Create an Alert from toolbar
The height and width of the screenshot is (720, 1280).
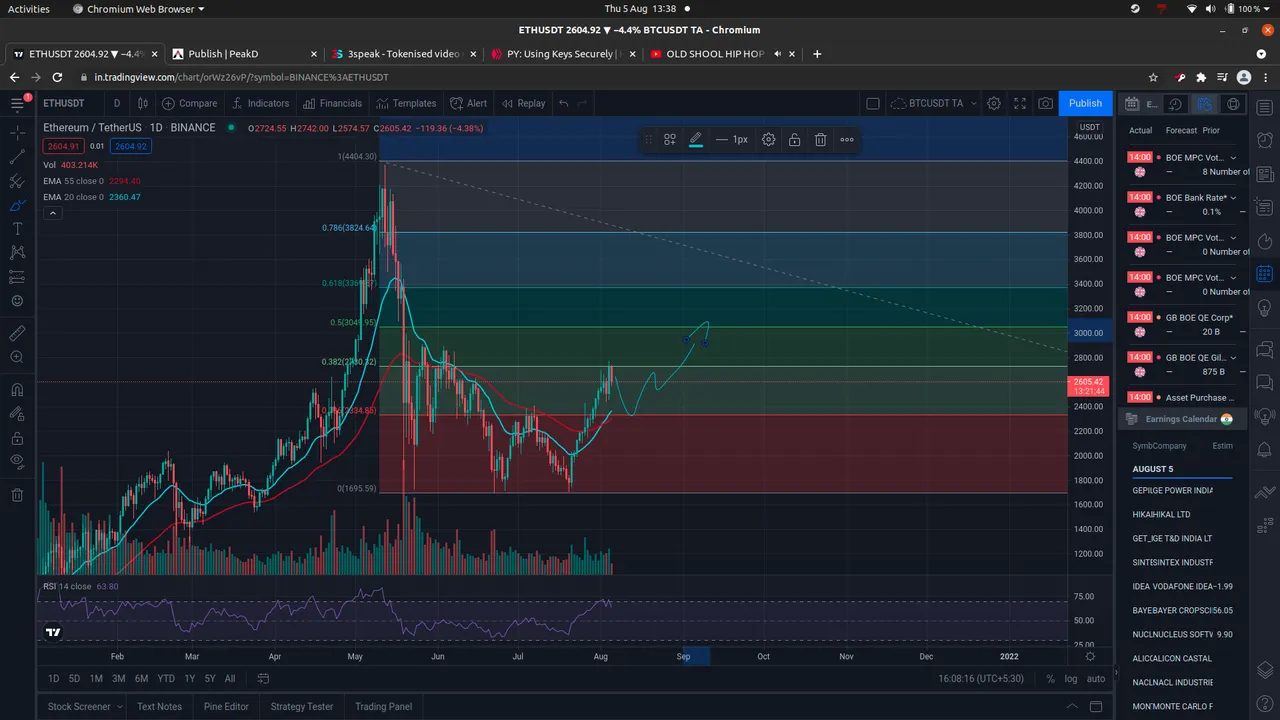click(x=469, y=103)
